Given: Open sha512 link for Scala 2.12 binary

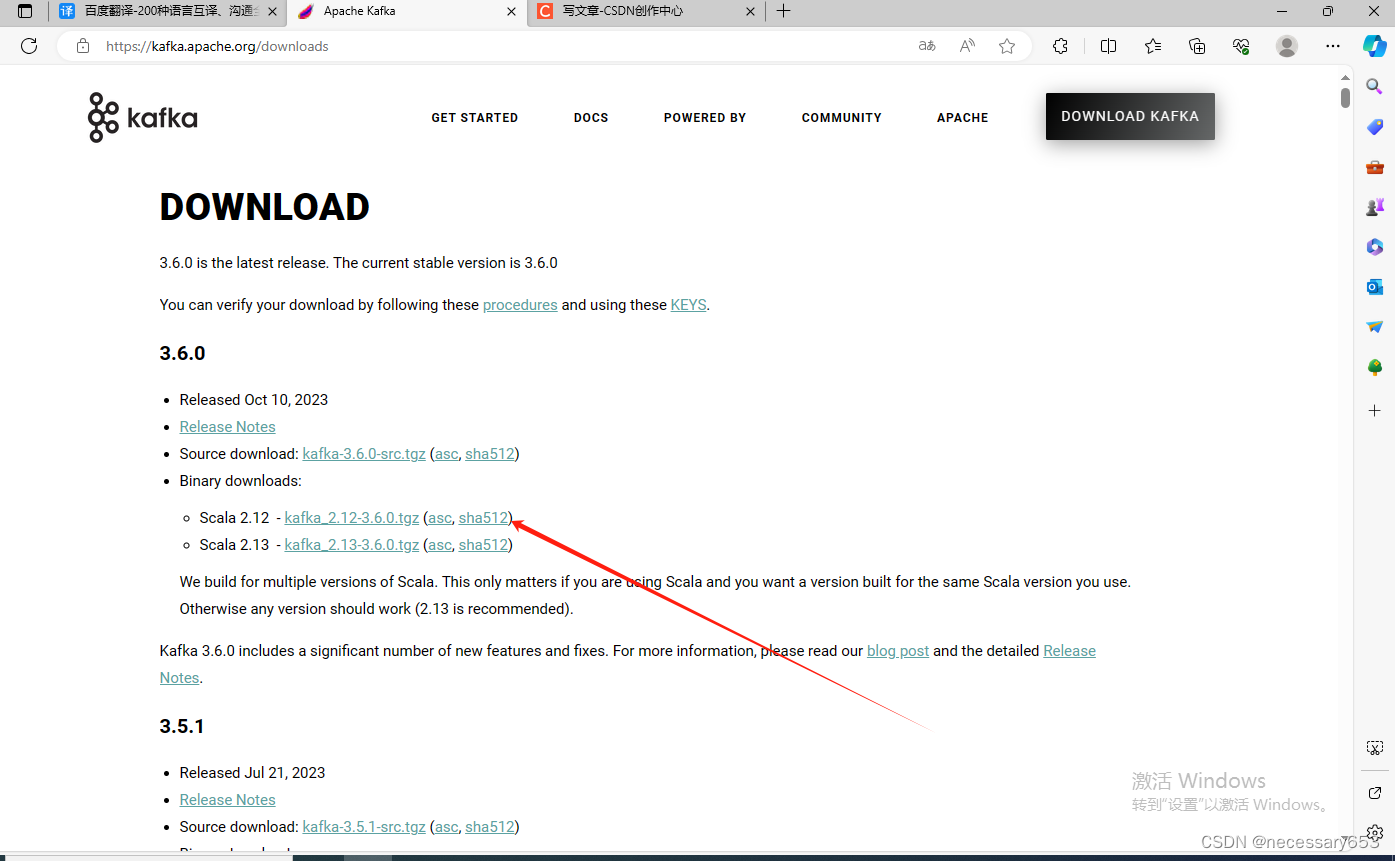Looking at the screenshot, I should coord(483,518).
